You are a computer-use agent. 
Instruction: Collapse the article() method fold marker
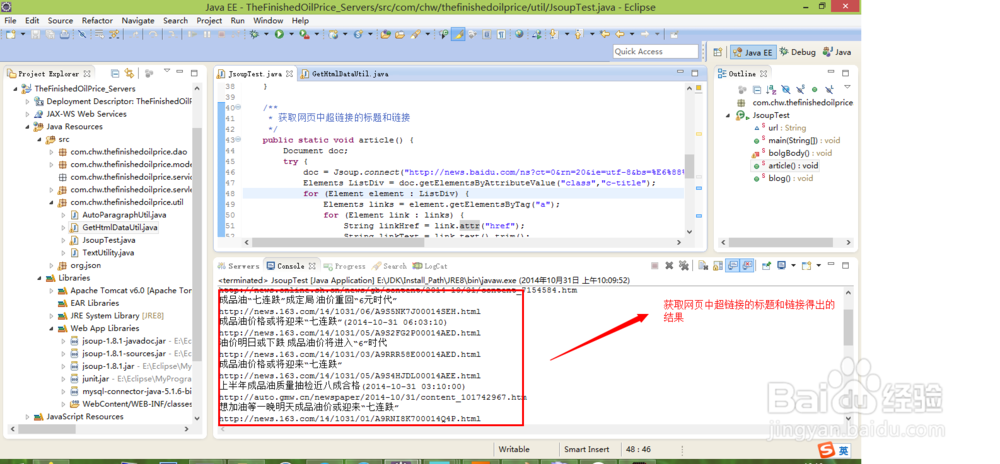click(237, 140)
